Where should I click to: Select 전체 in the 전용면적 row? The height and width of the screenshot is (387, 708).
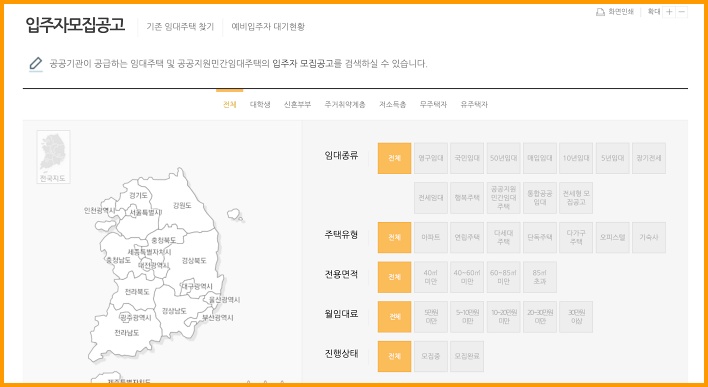[x=394, y=277]
